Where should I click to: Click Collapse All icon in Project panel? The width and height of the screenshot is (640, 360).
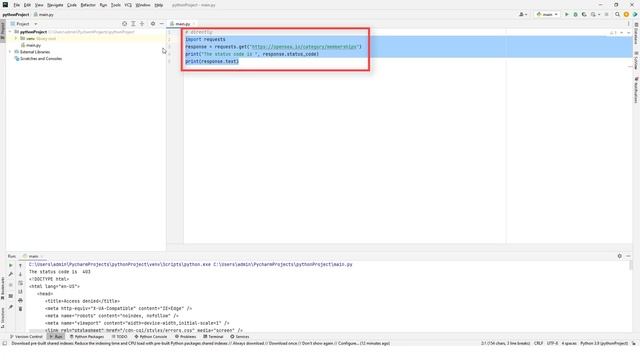coord(142,24)
